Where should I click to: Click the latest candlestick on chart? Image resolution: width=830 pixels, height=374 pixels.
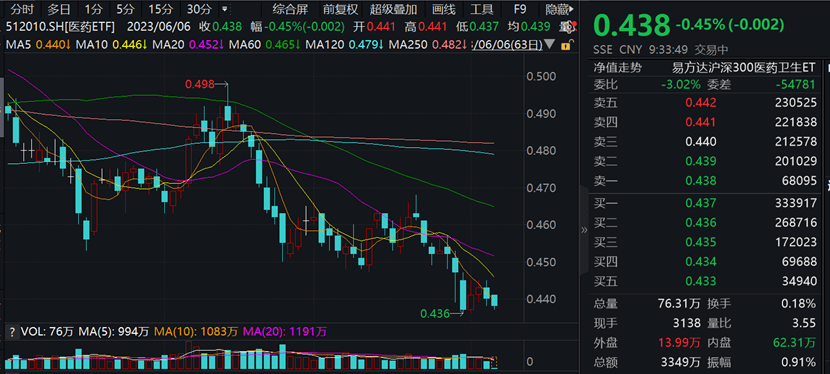pyautogui.click(x=494, y=300)
